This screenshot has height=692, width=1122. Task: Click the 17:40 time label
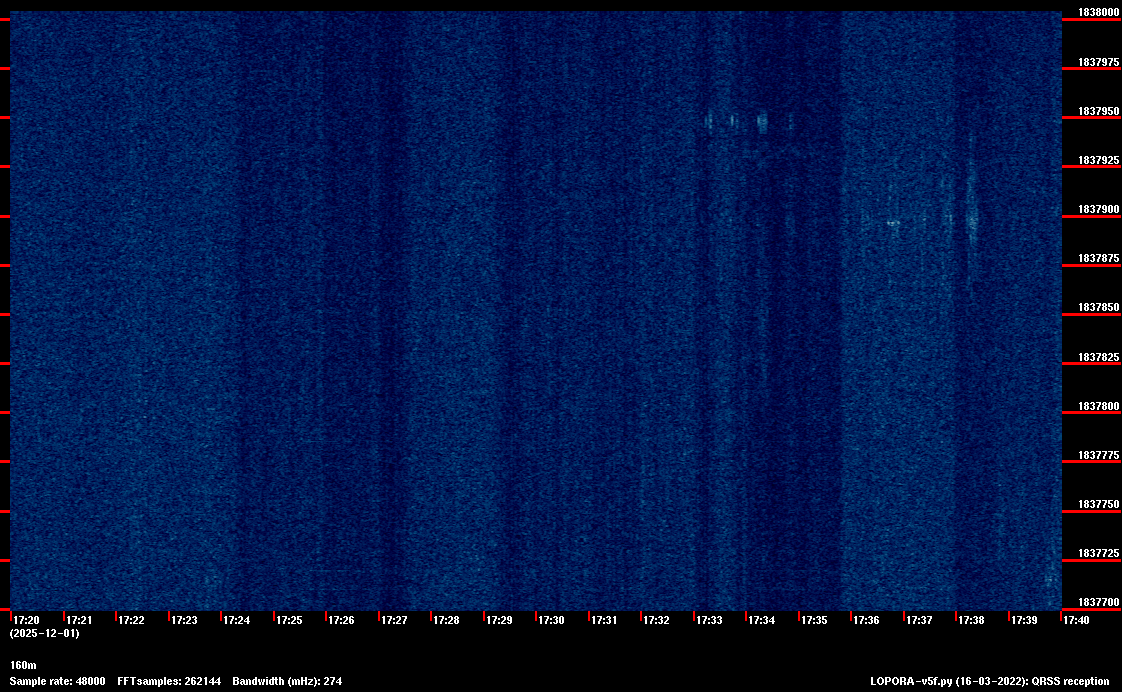tap(1076, 620)
